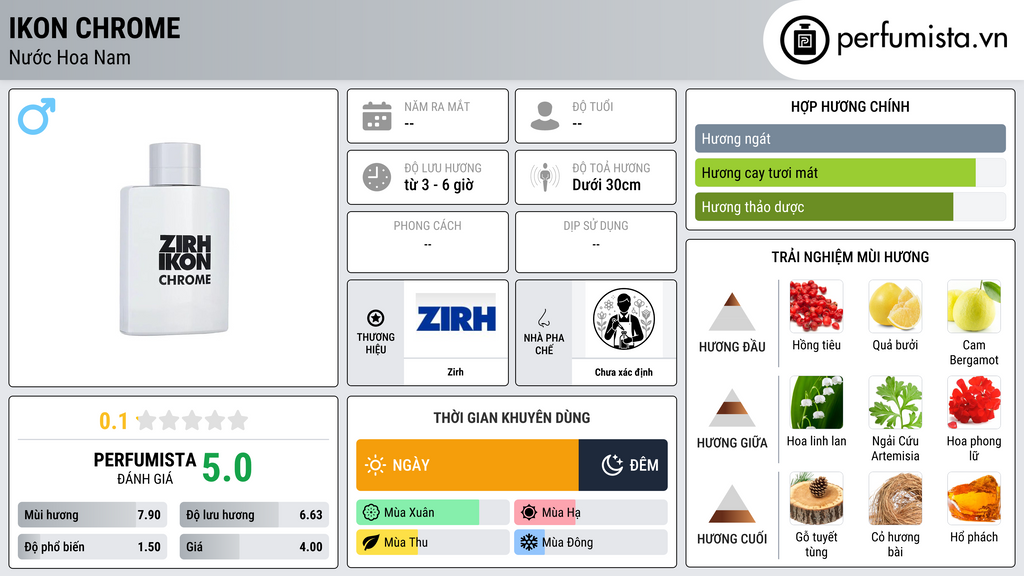Click the Hương đầu pyramid icon
This screenshot has width=1024, height=576.
[x=732, y=312]
